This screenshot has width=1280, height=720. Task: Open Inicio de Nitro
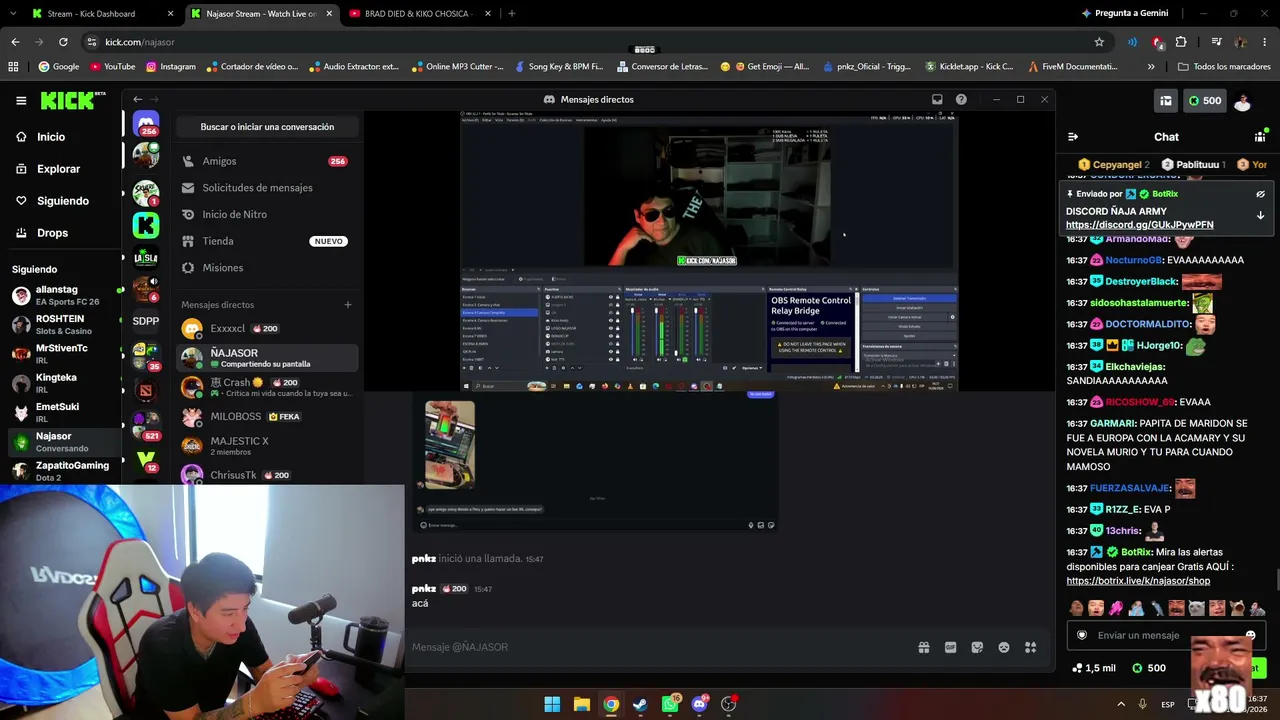click(265, 214)
